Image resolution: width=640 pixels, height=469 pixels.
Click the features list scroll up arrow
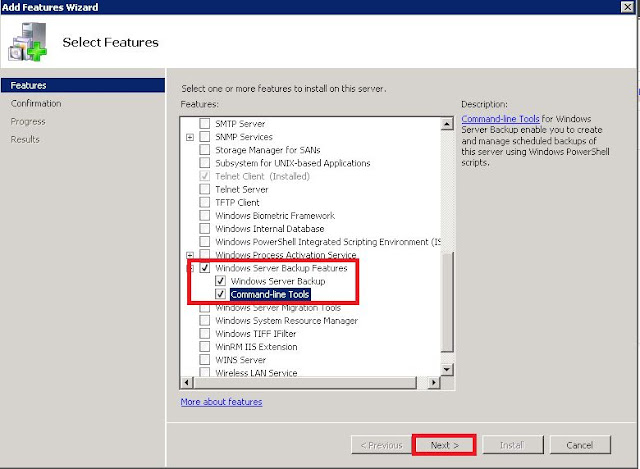coord(447,124)
